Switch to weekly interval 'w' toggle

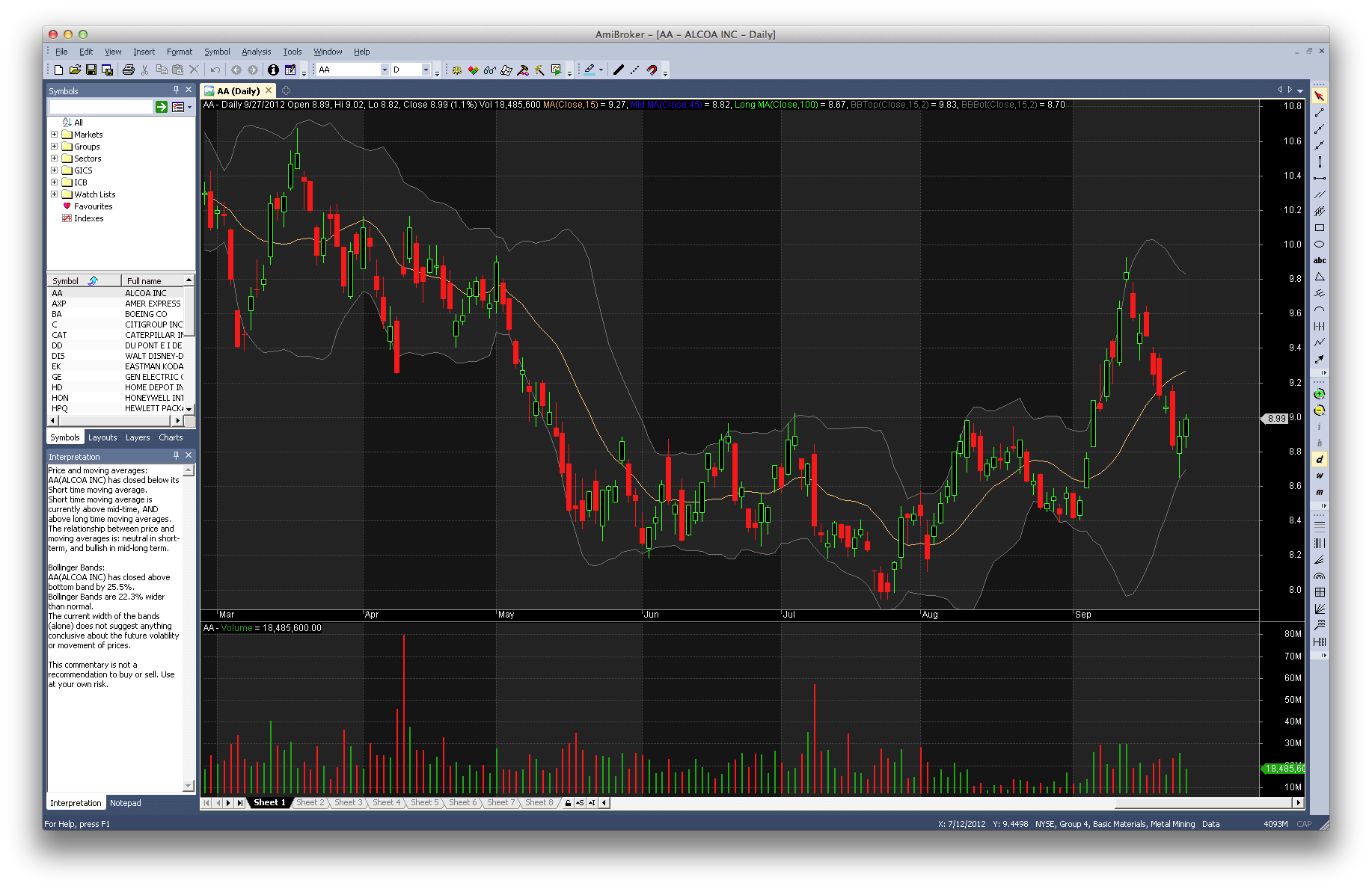[x=1319, y=476]
